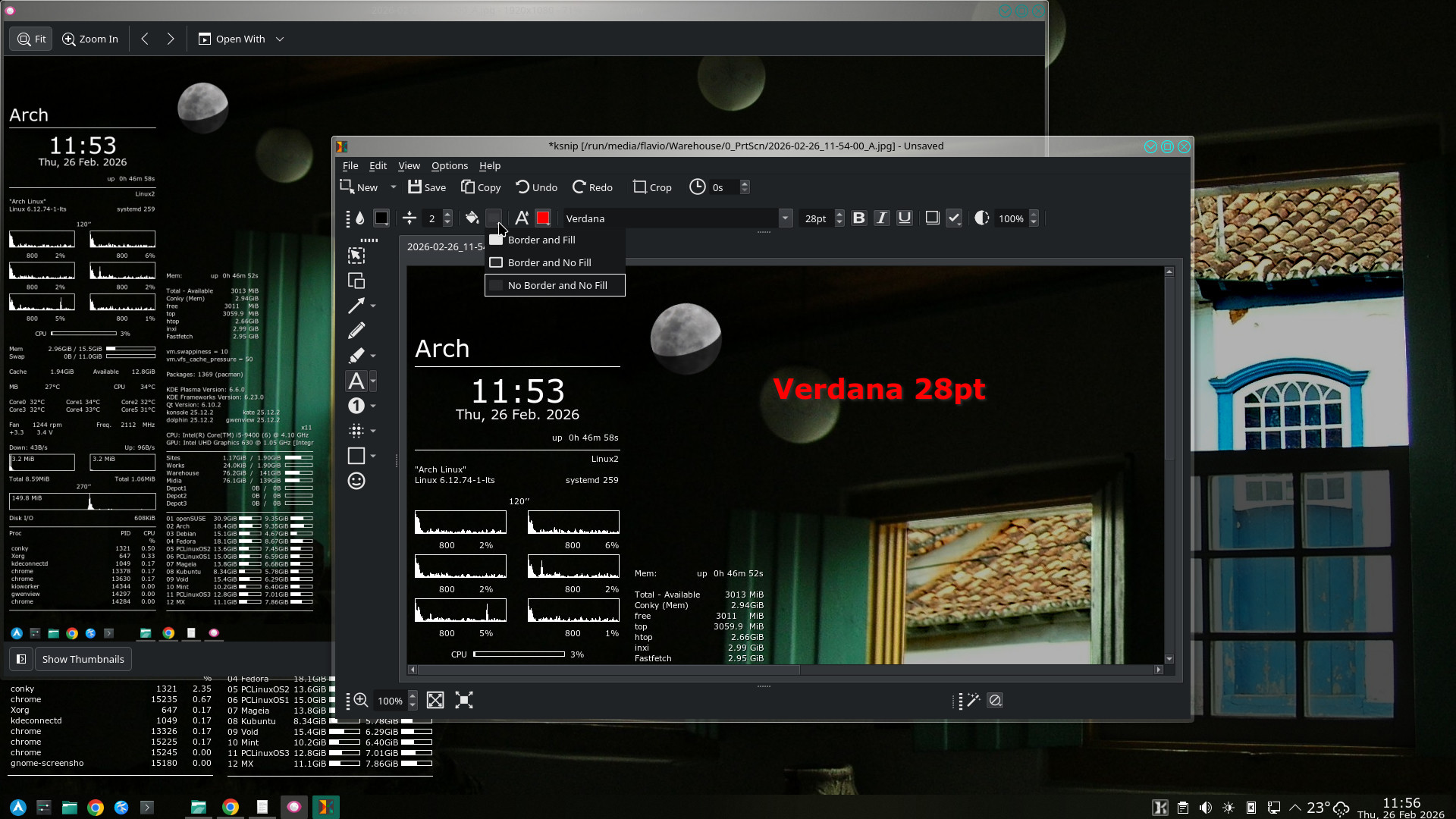Toggle Italic text formatting
Screen dimensions: 1456x819
pyautogui.click(x=881, y=218)
